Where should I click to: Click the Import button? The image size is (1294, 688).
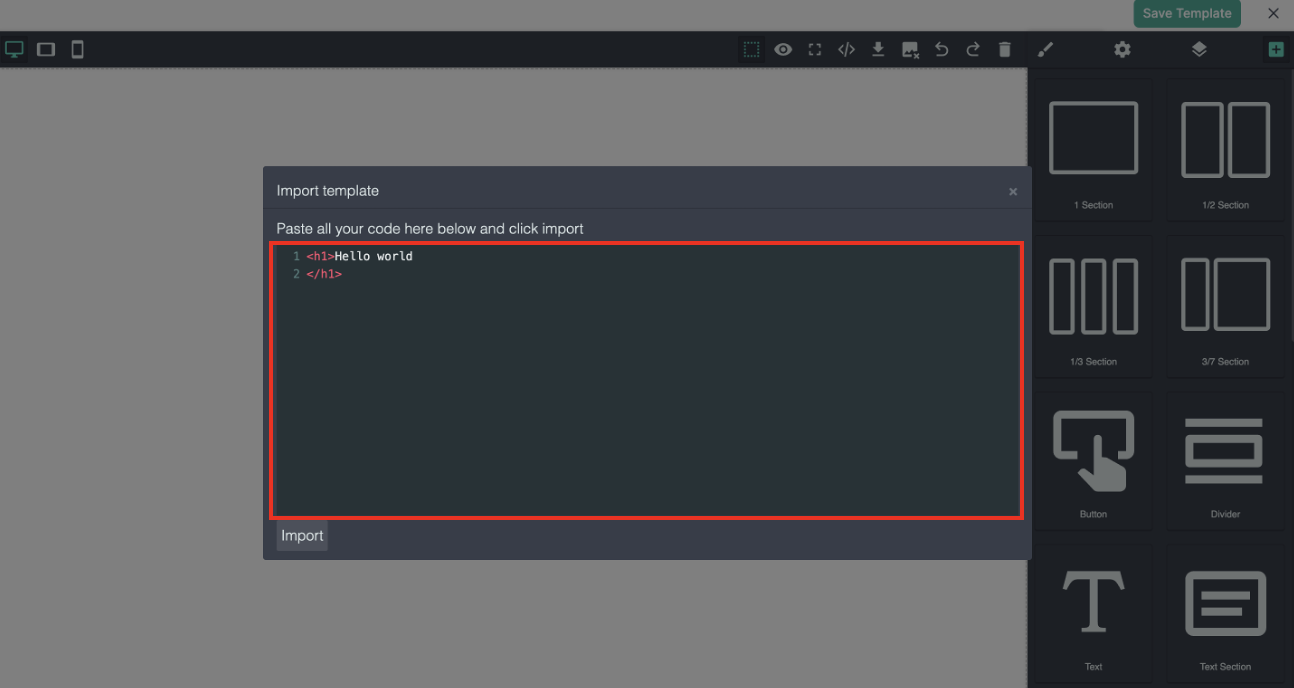click(302, 535)
